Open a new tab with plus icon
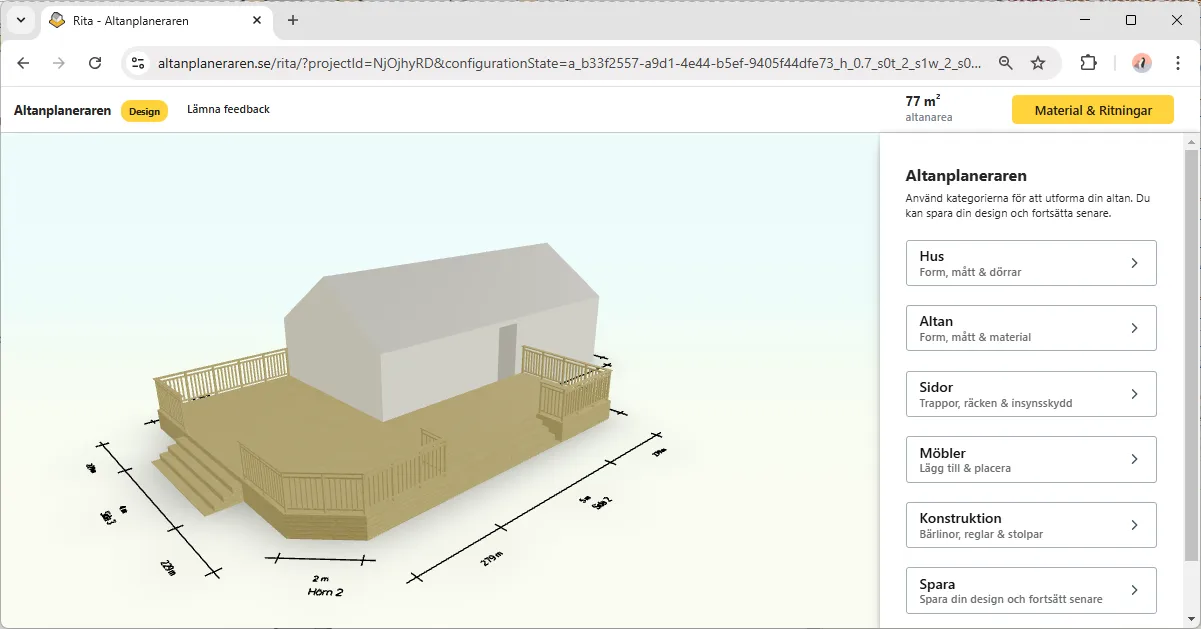The image size is (1201, 629). click(293, 20)
